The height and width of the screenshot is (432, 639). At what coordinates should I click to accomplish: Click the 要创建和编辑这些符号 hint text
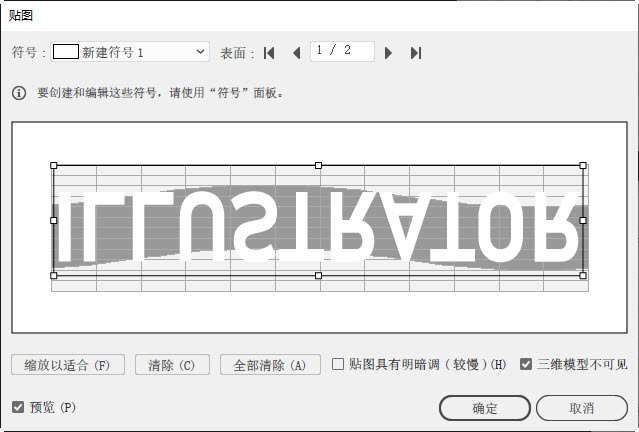point(161,93)
